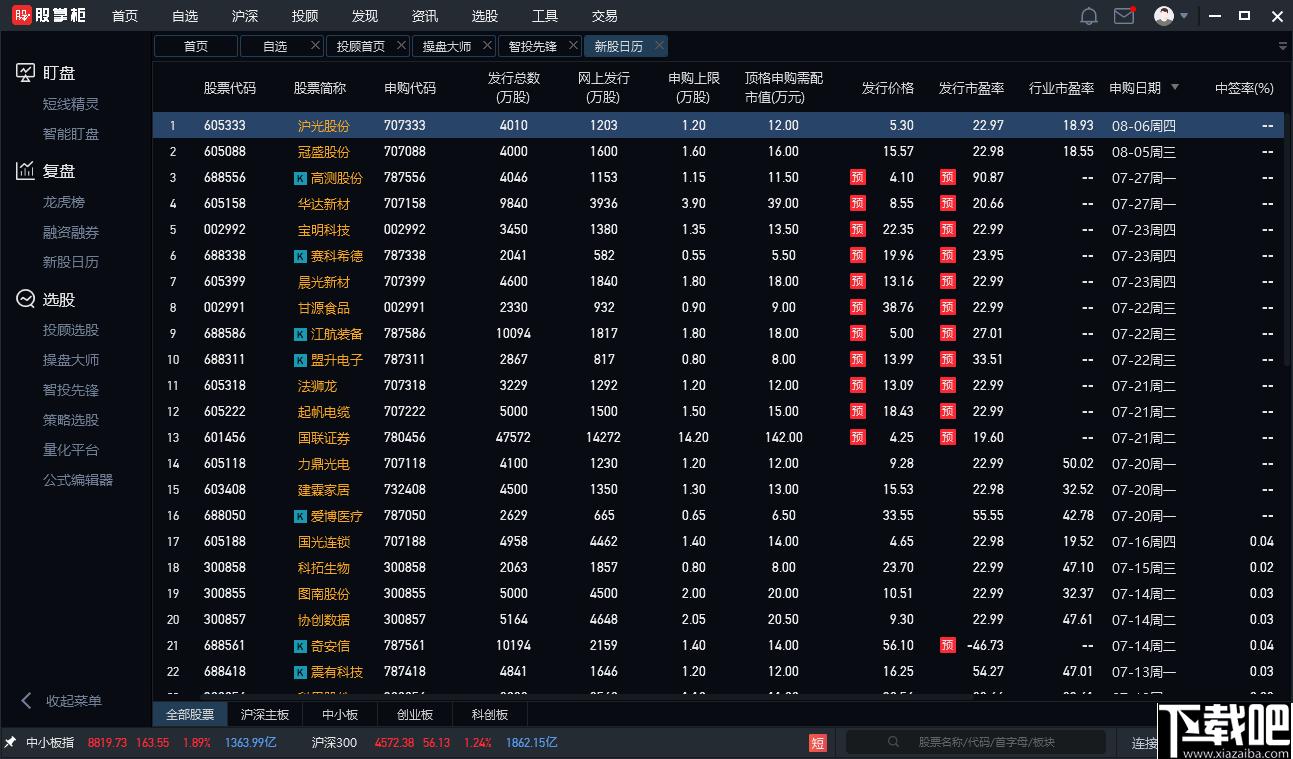Open 量化平台 in sidebar
Screen dimensions: 1293x759
[71, 450]
